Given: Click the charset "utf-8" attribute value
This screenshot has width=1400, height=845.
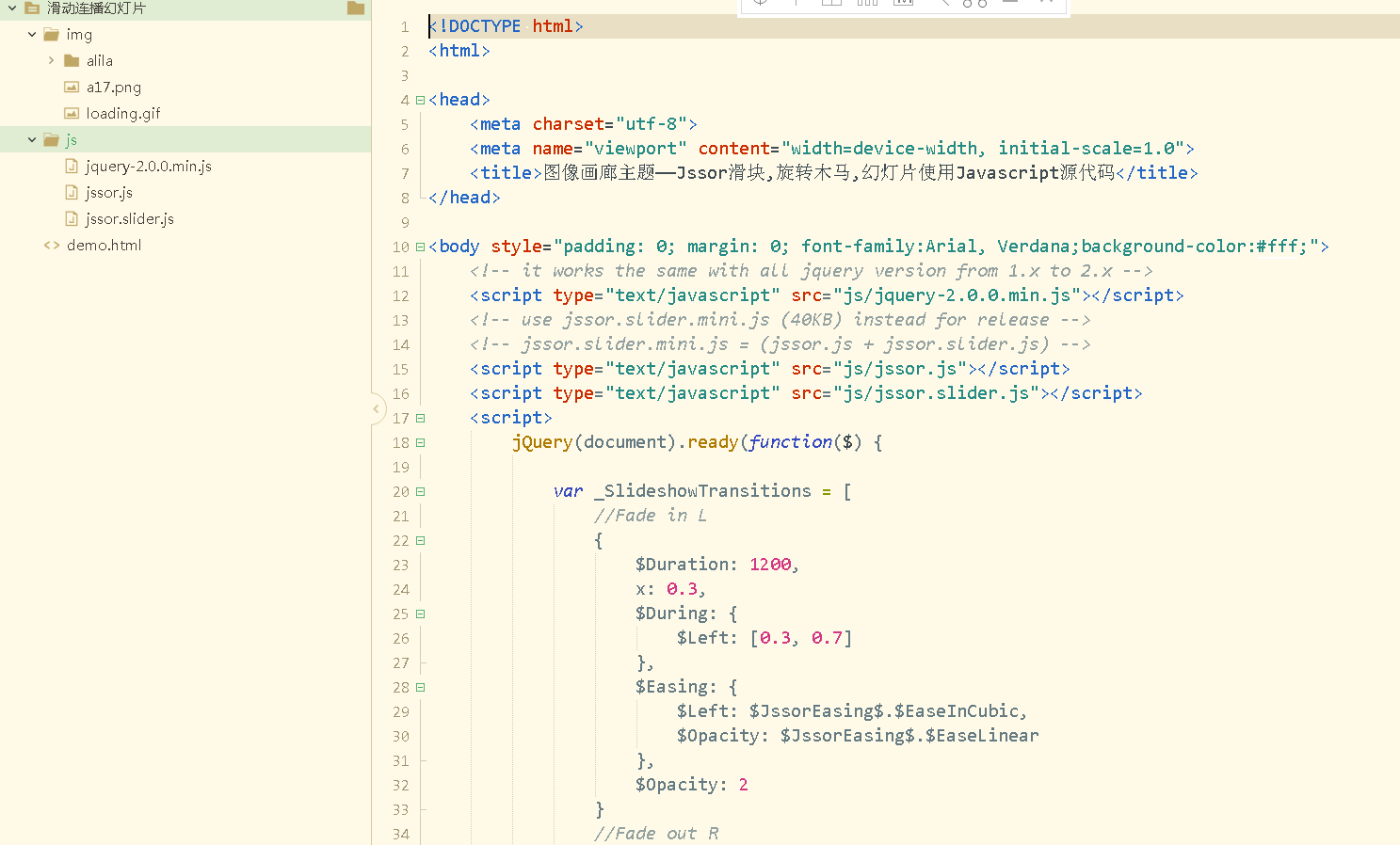Looking at the screenshot, I should coord(652,124).
